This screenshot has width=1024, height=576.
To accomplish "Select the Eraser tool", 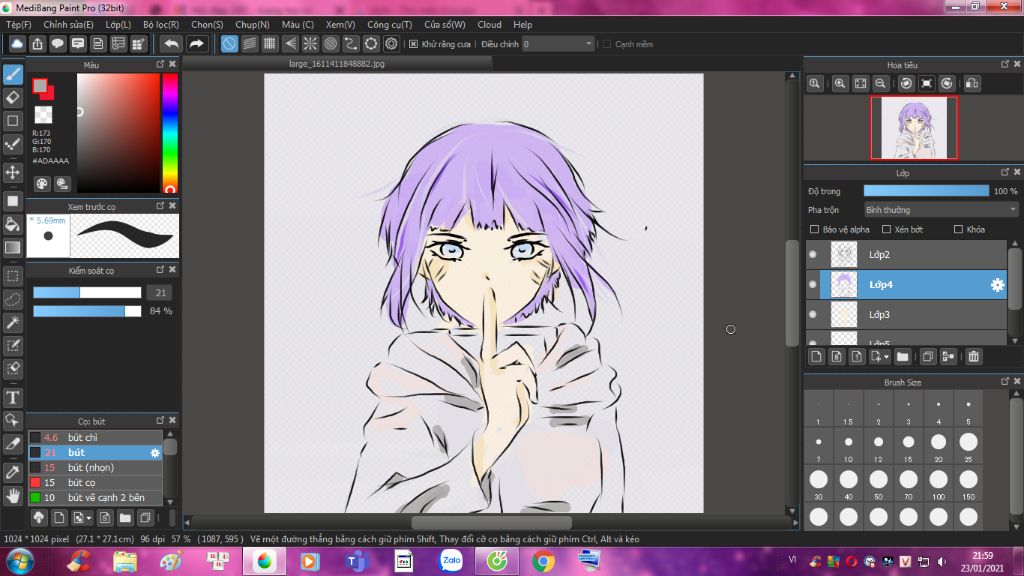I will (x=12, y=98).
